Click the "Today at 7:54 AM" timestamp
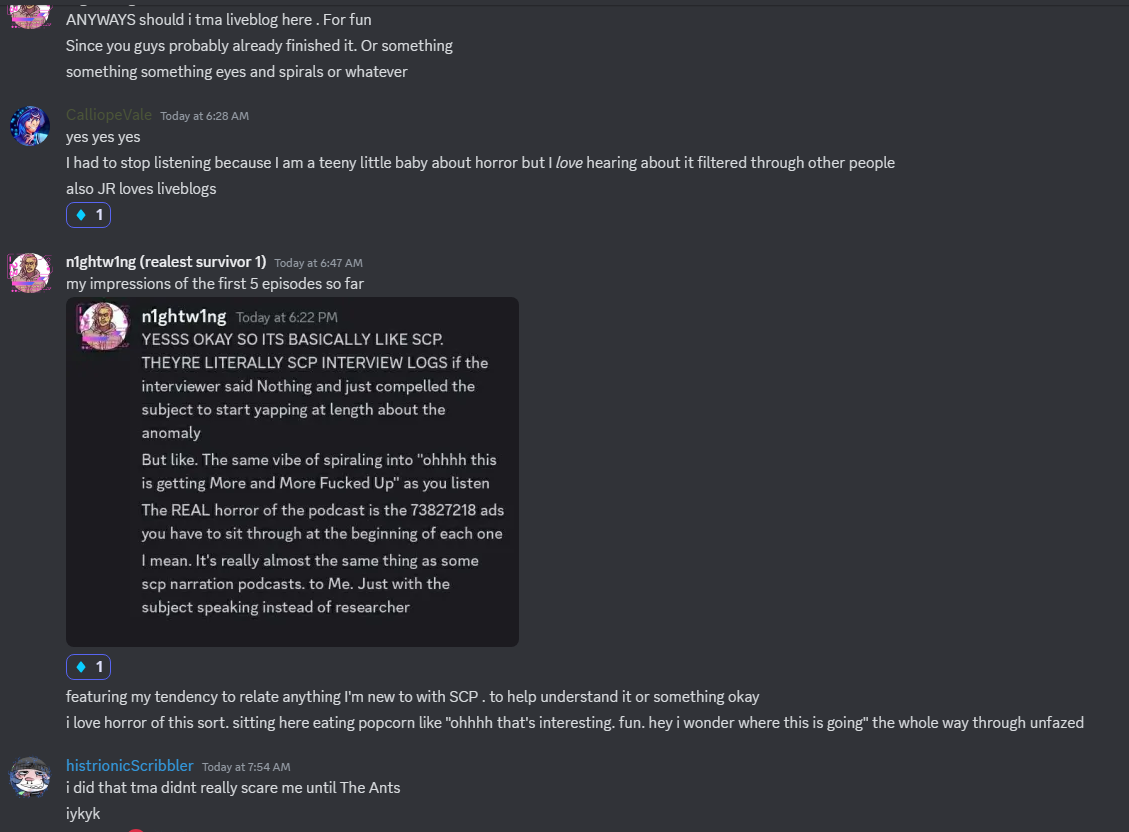The width and height of the screenshot is (1129, 832). 246,767
